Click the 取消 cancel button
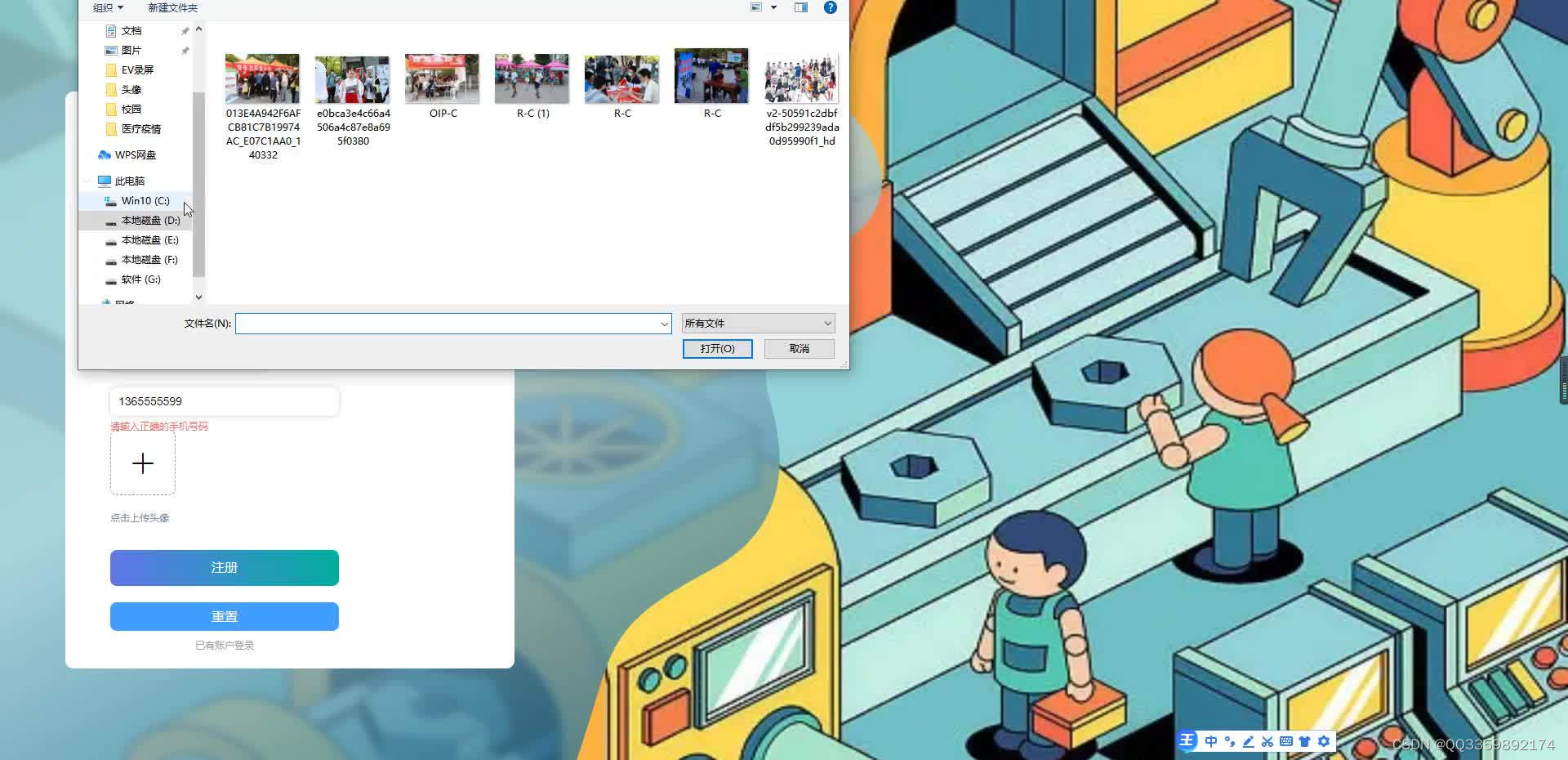 tap(800, 349)
